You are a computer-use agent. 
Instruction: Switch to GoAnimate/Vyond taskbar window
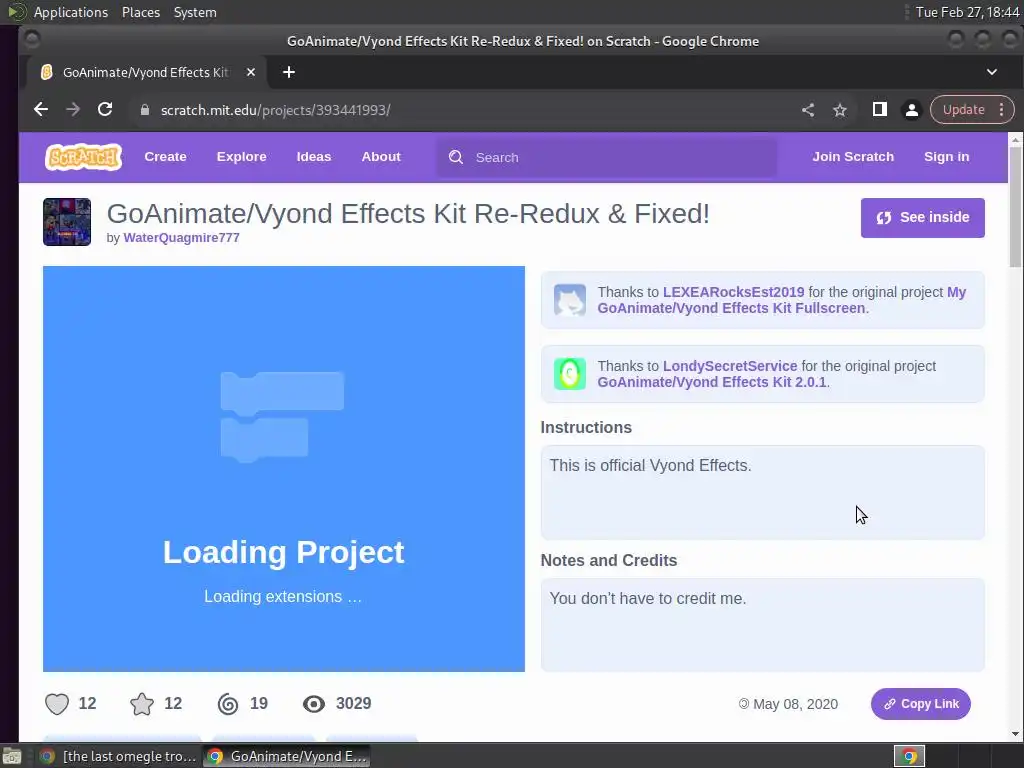(x=287, y=756)
